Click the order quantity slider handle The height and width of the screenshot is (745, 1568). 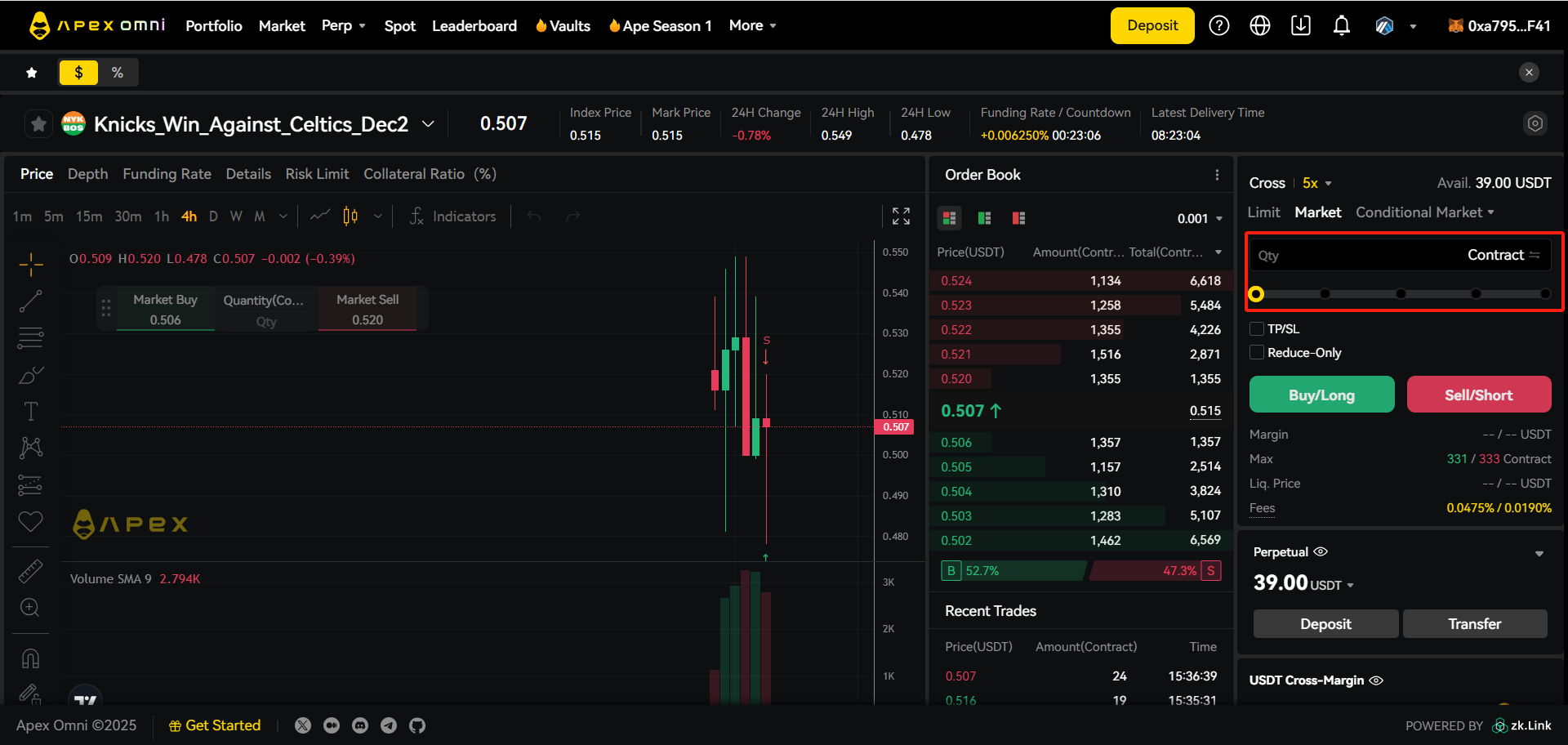[1256, 294]
